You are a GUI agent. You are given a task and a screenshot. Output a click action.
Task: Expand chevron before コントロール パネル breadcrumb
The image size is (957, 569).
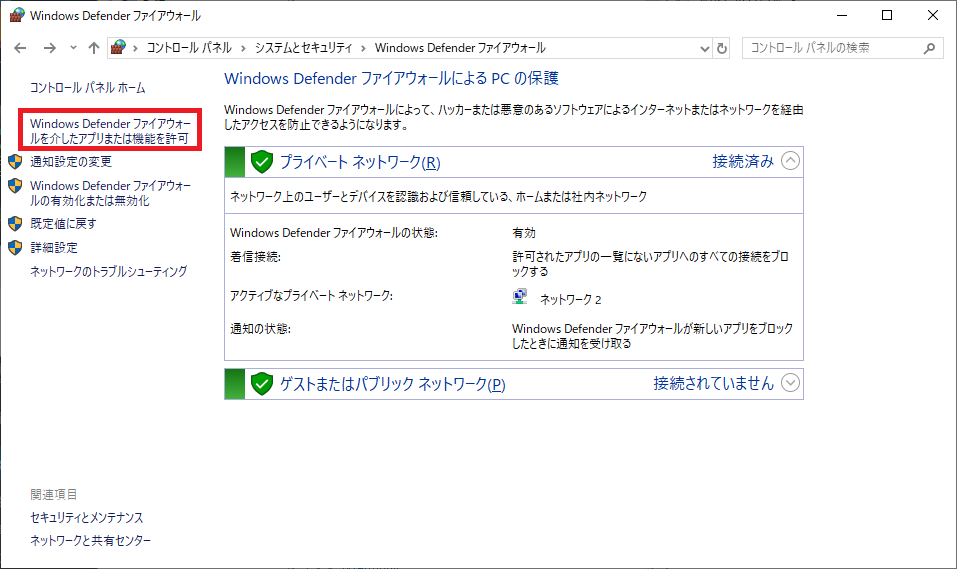click(135, 48)
